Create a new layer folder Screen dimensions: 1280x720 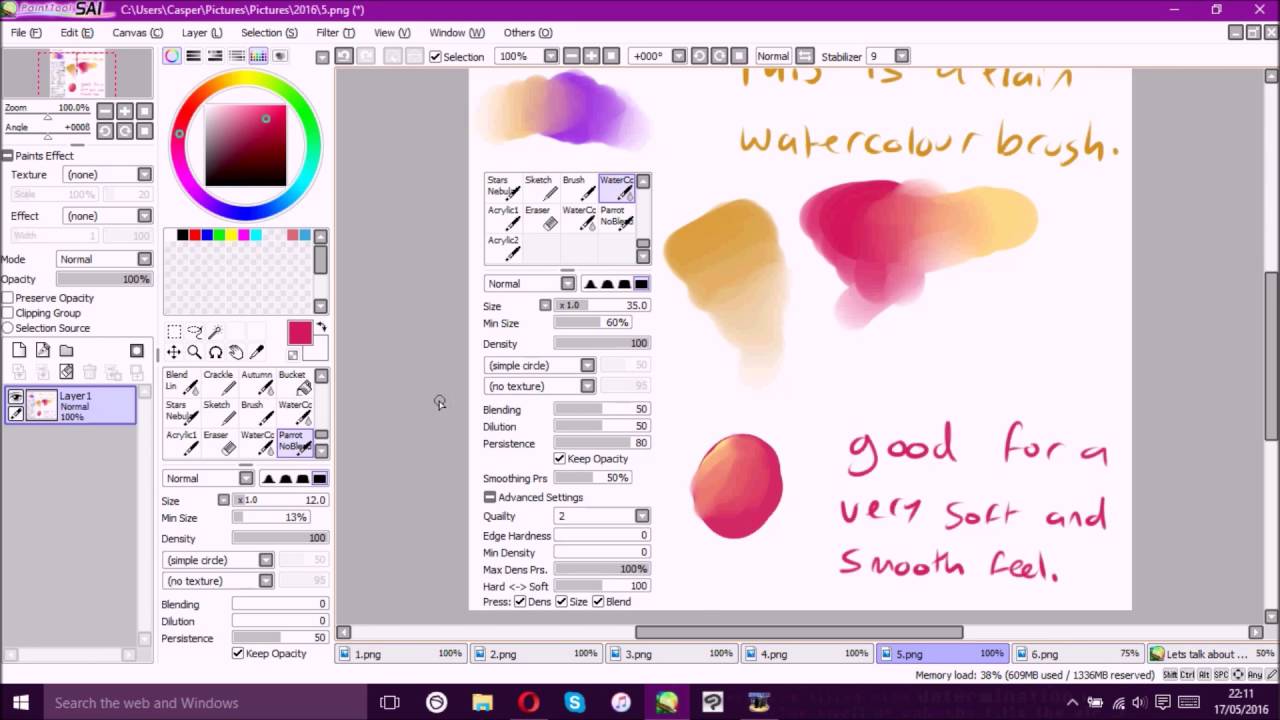click(x=66, y=350)
